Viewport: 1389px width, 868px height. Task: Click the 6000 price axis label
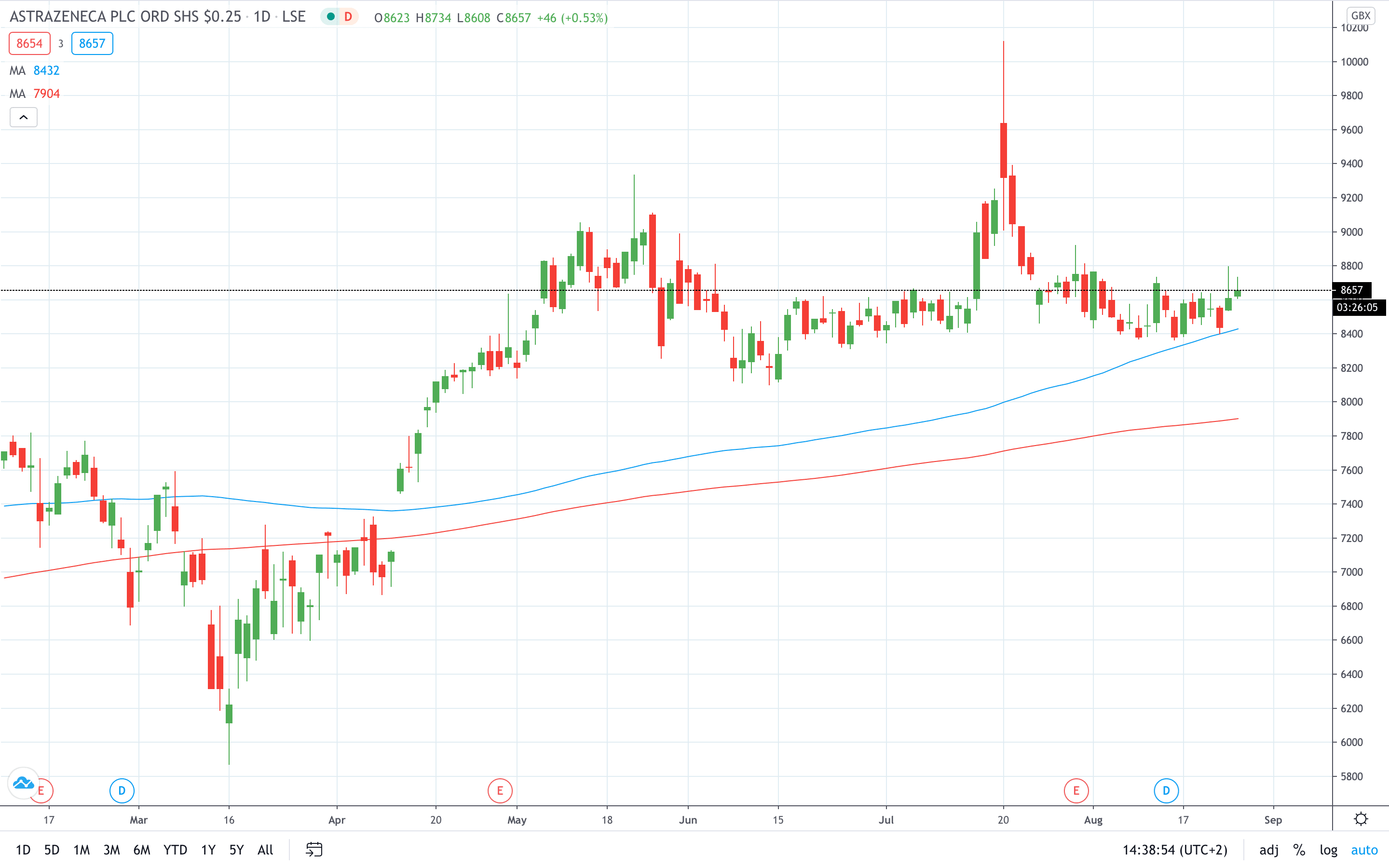tap(1352, 742)
